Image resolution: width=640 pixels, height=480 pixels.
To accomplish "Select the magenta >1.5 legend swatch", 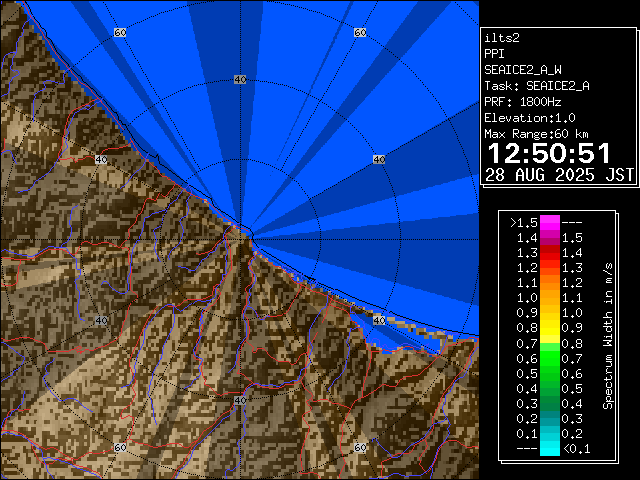I will pos(549,221).
